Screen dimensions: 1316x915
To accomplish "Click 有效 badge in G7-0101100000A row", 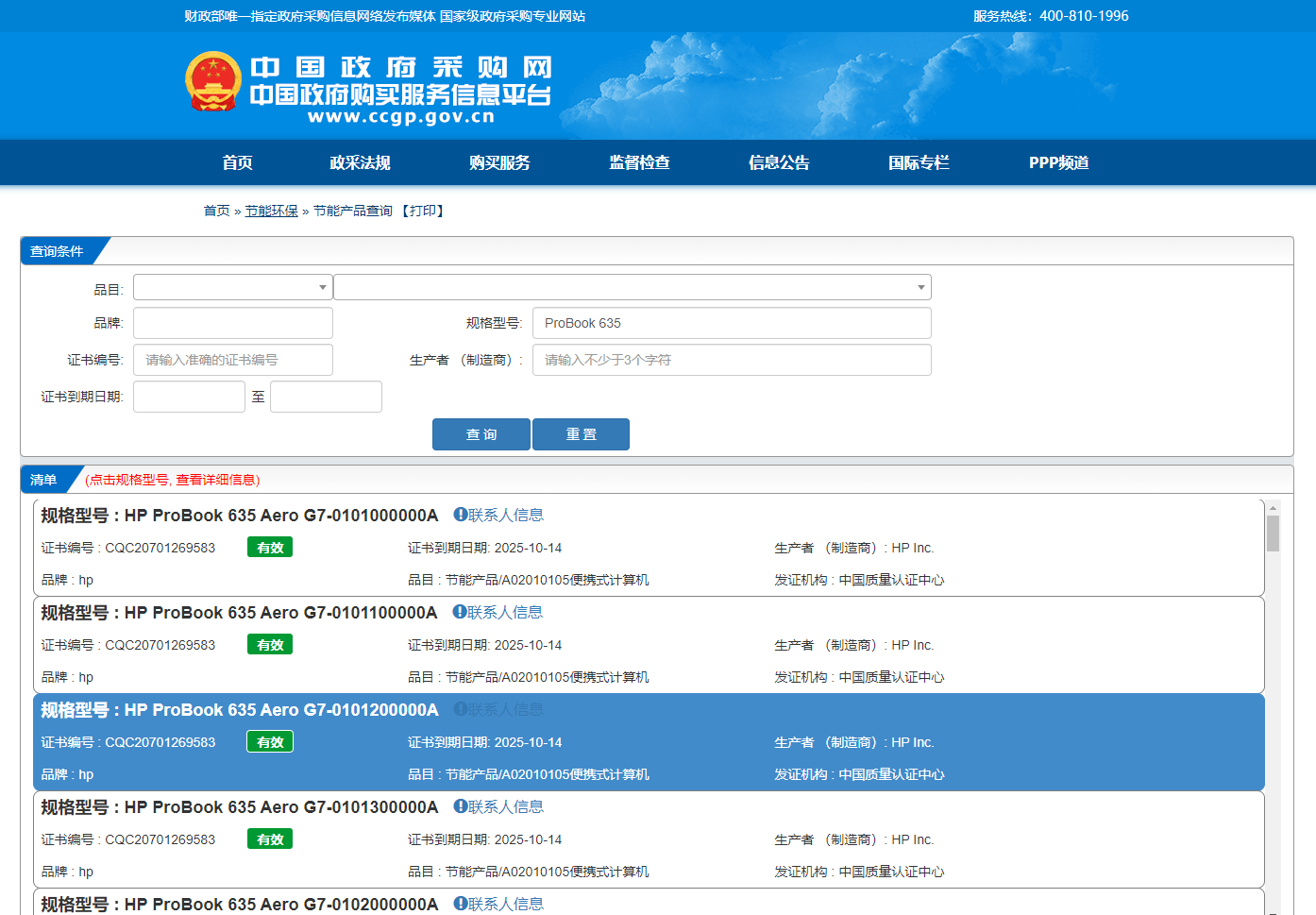I will coord(270,645).
